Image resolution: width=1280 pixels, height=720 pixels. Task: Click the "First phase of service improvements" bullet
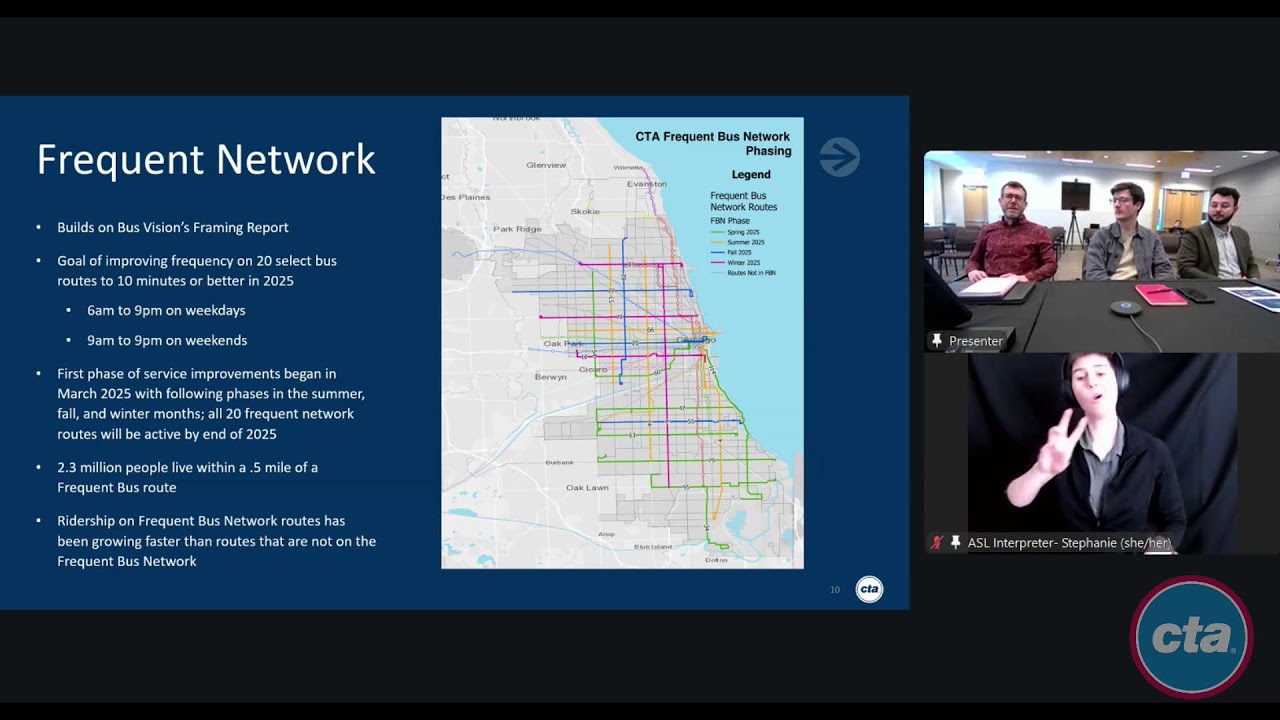click(x=211, y=404)
